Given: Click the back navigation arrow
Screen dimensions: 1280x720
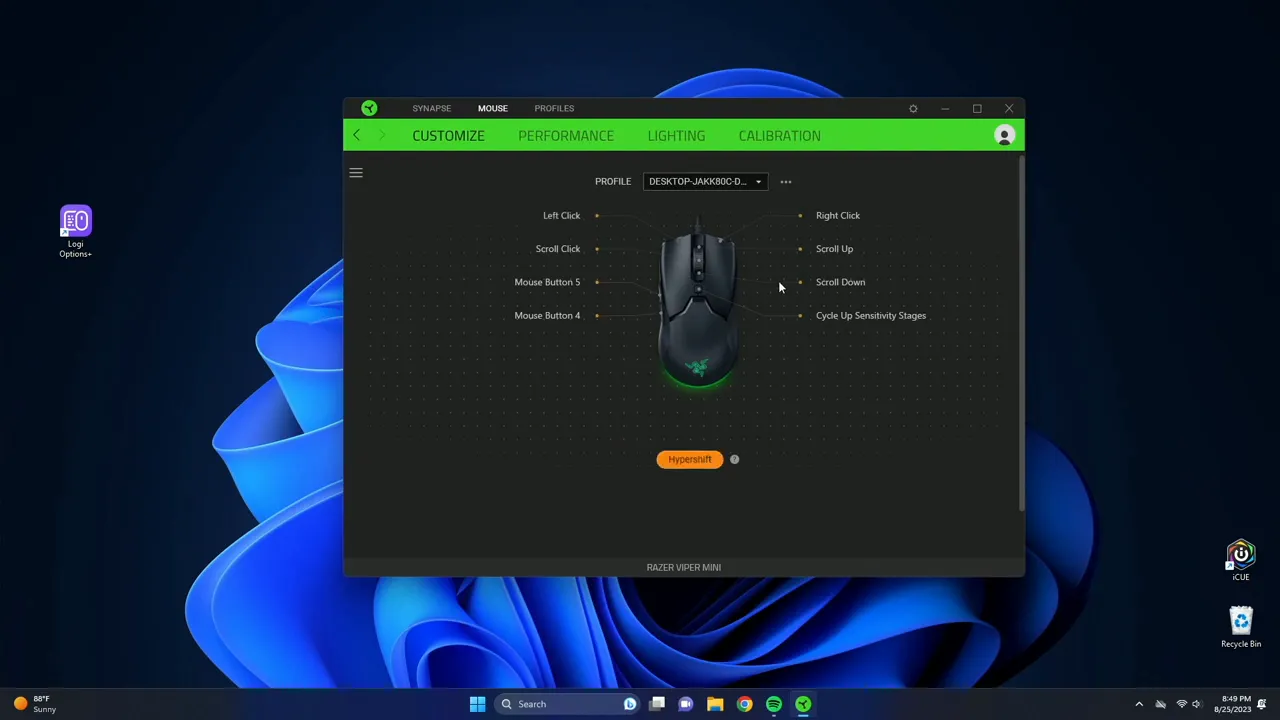Looking at the screenshot, I should point(357,135).
